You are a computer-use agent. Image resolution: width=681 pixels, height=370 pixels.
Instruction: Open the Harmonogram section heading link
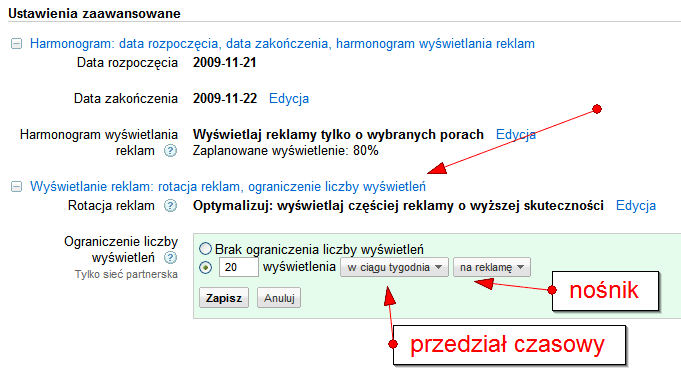click(282, 44)
